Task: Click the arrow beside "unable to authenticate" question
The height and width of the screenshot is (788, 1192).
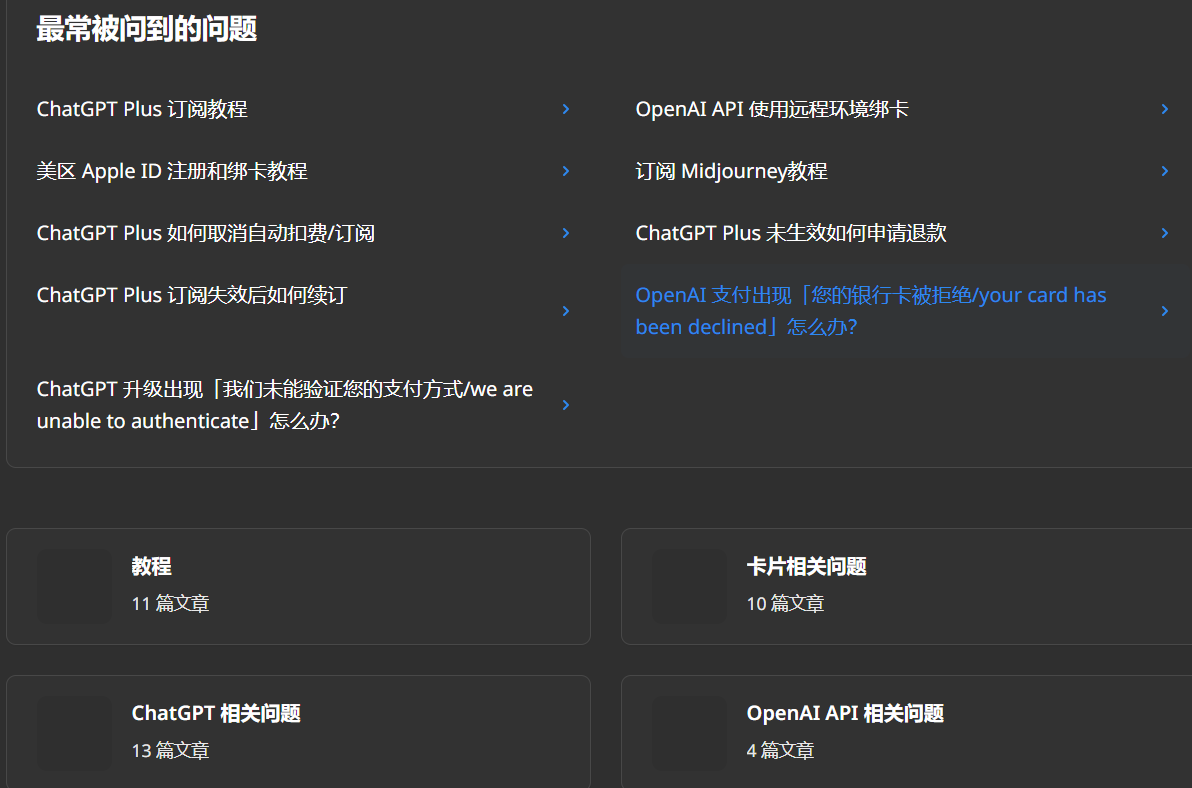Action: pos(566,405)
